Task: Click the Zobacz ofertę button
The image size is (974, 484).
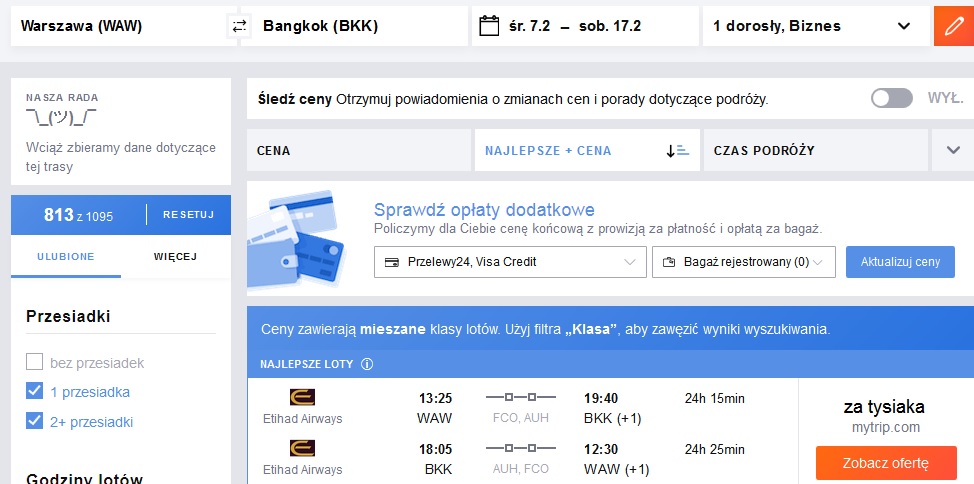Action: pos(886,463)
